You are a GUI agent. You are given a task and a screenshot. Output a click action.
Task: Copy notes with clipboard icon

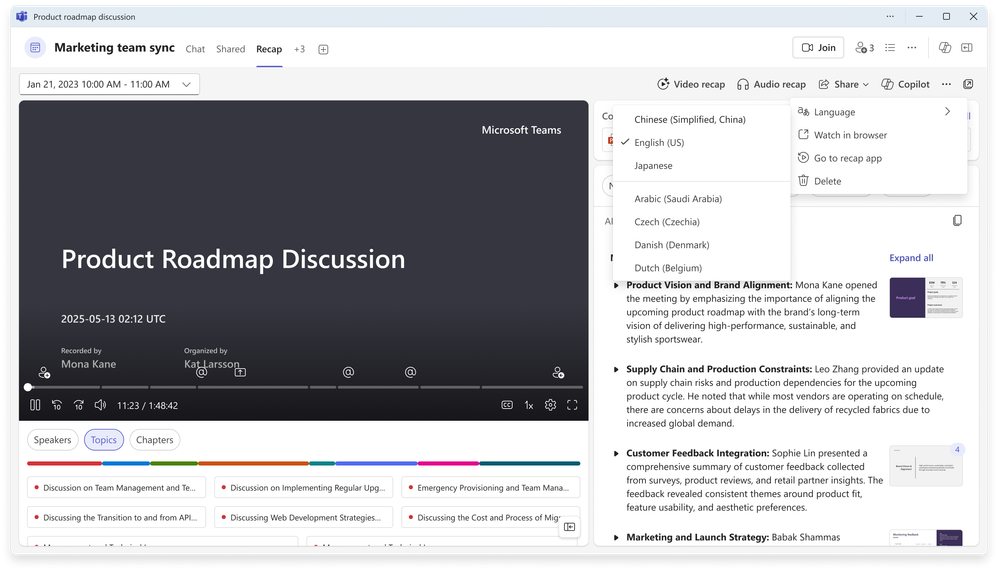point(957,221)
